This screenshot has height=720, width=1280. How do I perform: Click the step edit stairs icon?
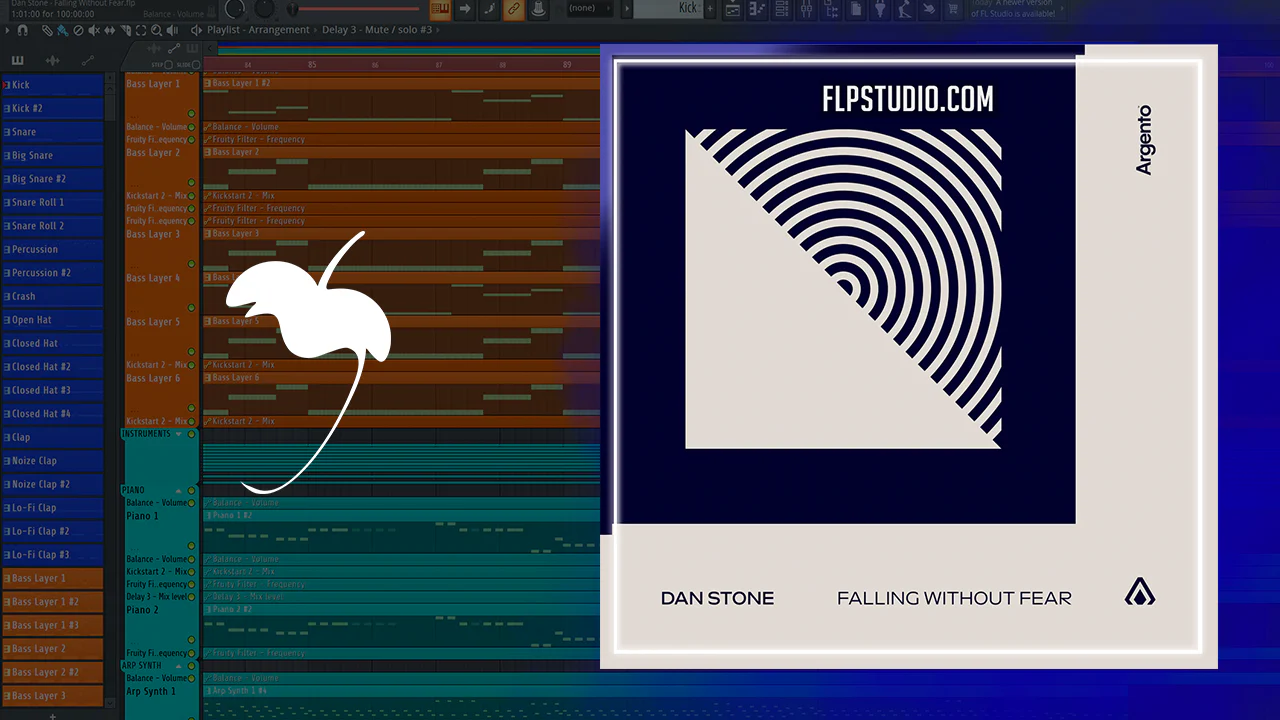click(489, 9)
